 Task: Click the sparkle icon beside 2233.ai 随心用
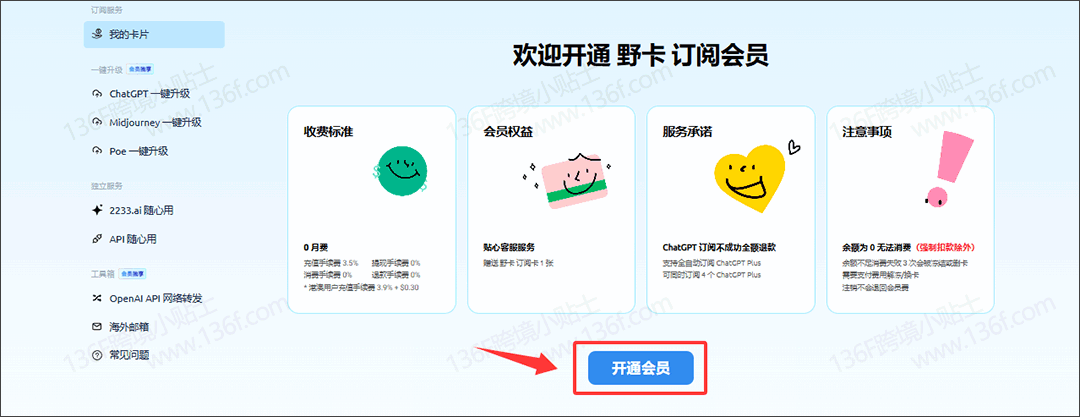tap(97, 210)
